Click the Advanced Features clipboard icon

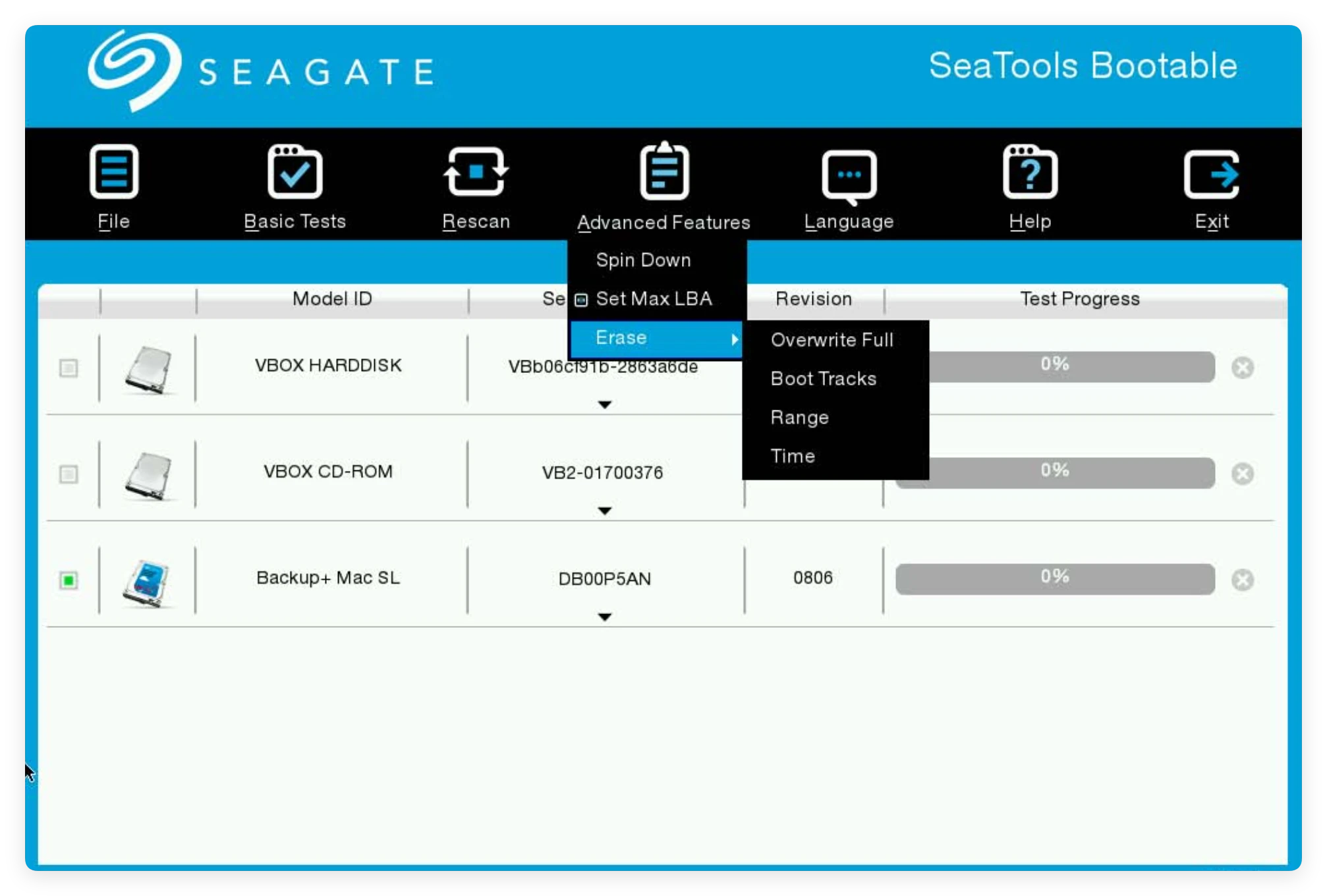(x=664, y=170)
